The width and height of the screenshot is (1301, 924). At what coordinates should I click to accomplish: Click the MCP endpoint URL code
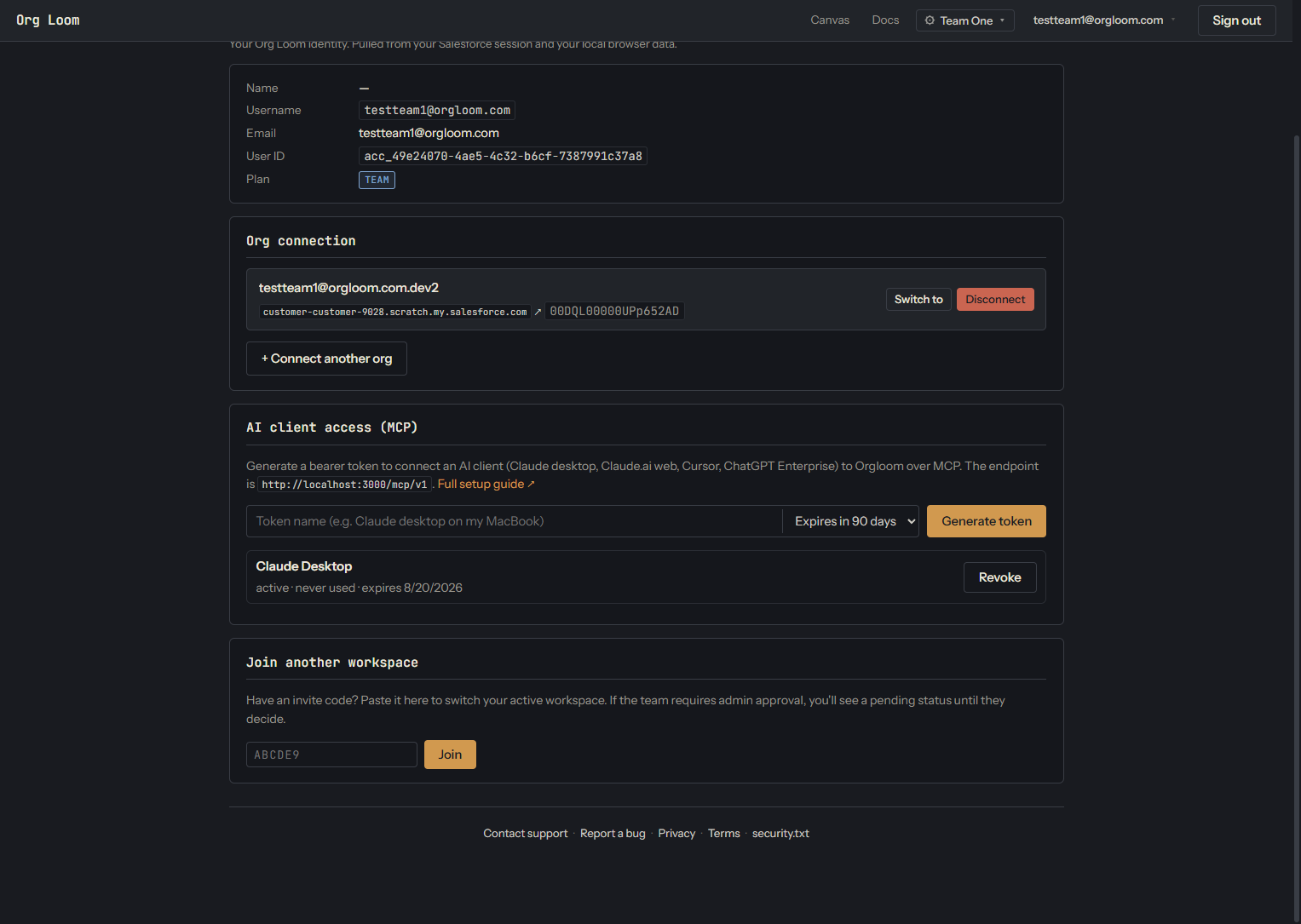click(344, 485)
